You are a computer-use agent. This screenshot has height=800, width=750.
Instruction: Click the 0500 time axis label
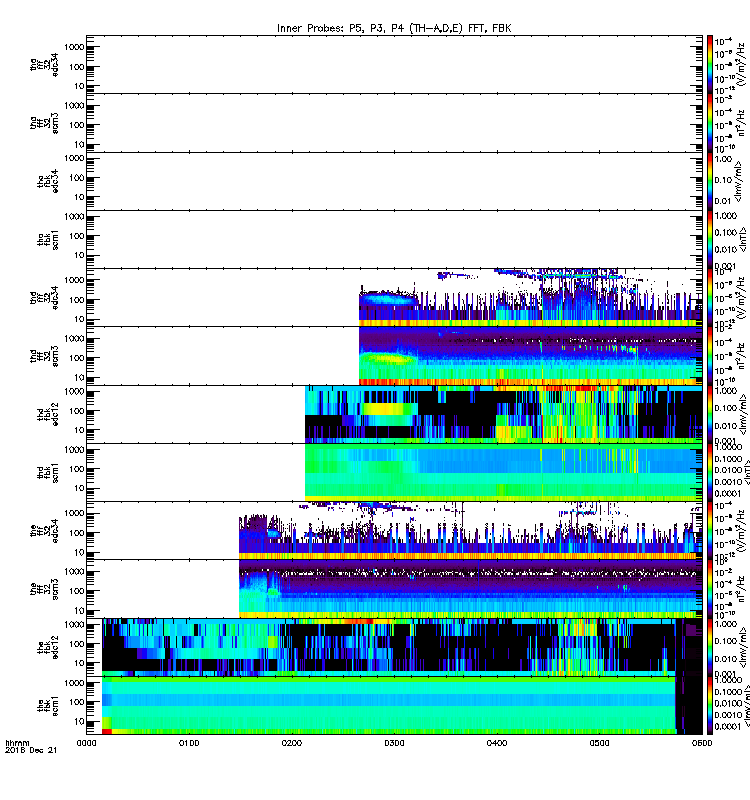599,743
